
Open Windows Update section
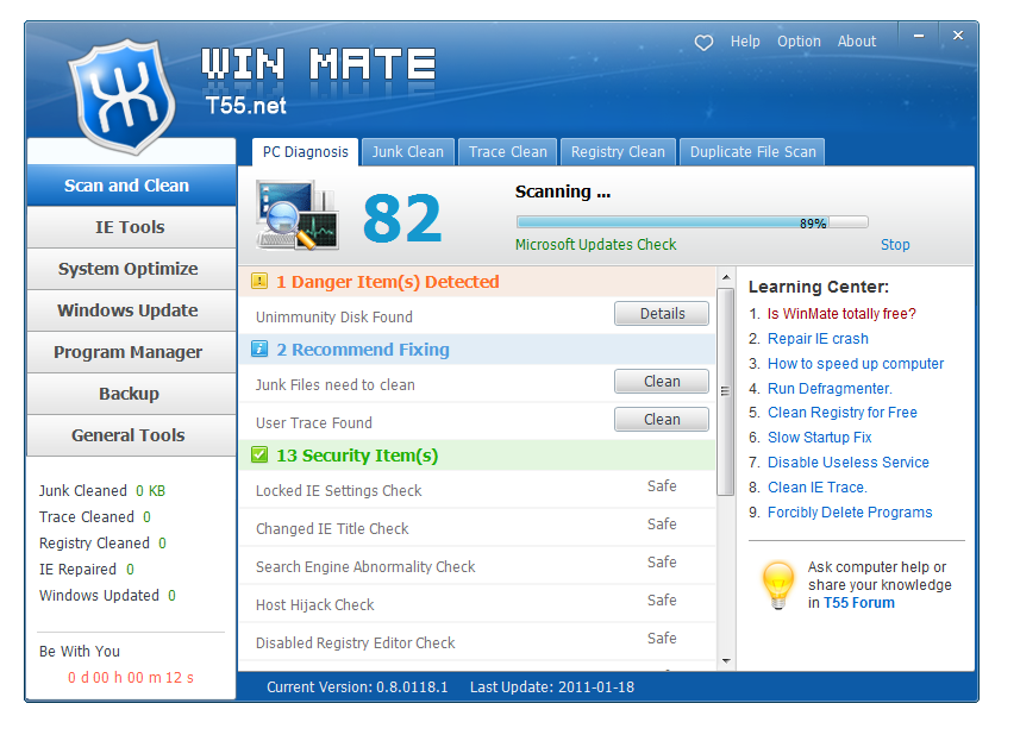(x=131, y=310)
